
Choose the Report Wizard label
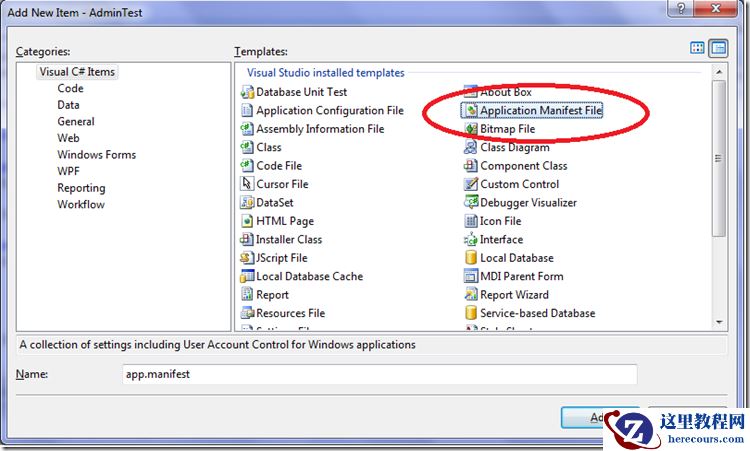click(514, 295)
